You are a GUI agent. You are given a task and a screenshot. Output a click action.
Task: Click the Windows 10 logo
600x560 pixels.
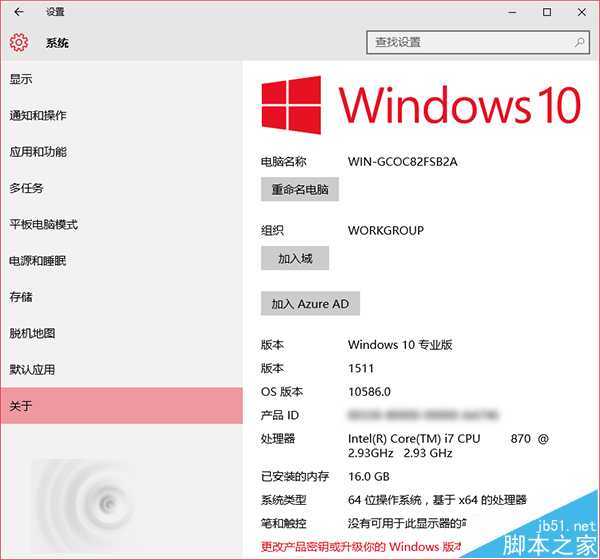[421, 105]
